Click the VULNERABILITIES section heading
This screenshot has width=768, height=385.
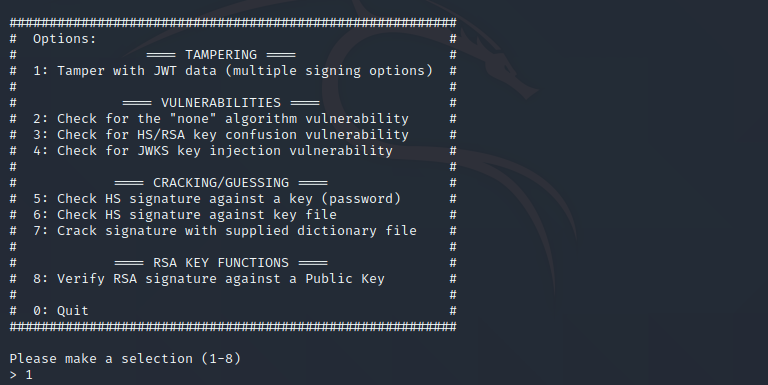pos(221,103)
